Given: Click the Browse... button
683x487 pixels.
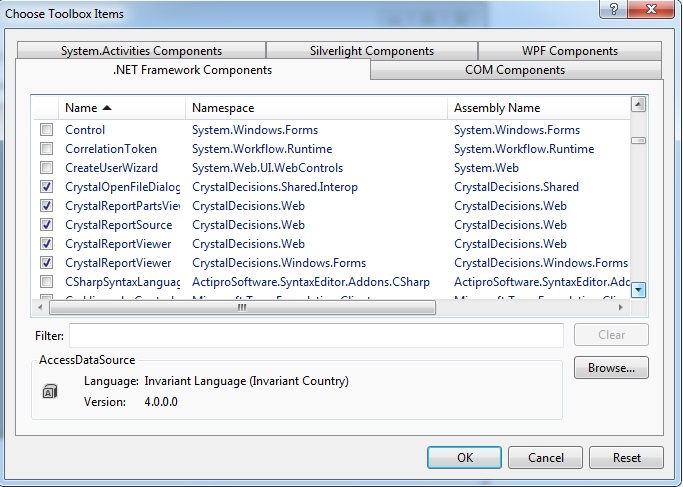Looking at the screenshot, I should click(611, 368).
